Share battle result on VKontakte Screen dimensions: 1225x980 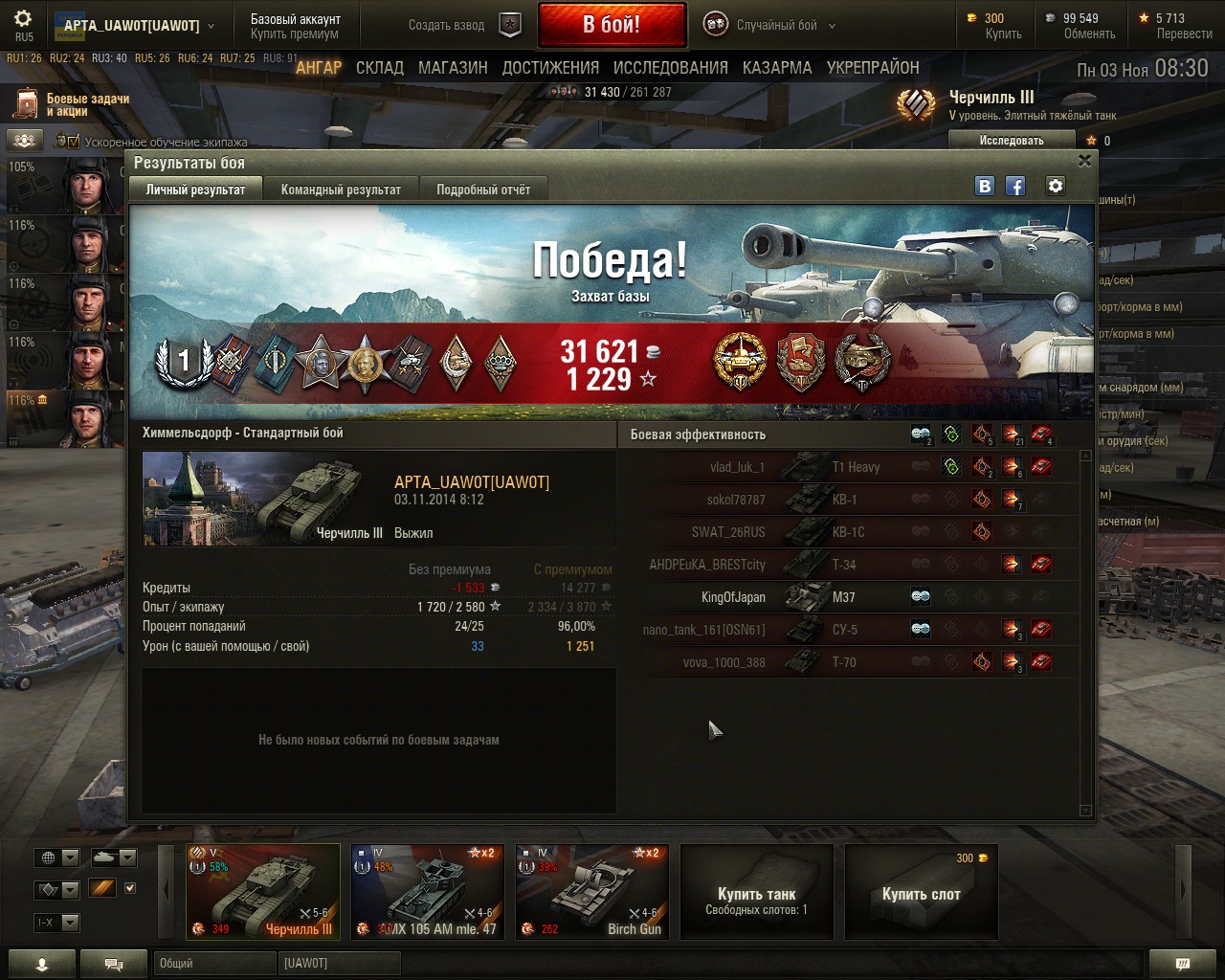tap(985, 187)
